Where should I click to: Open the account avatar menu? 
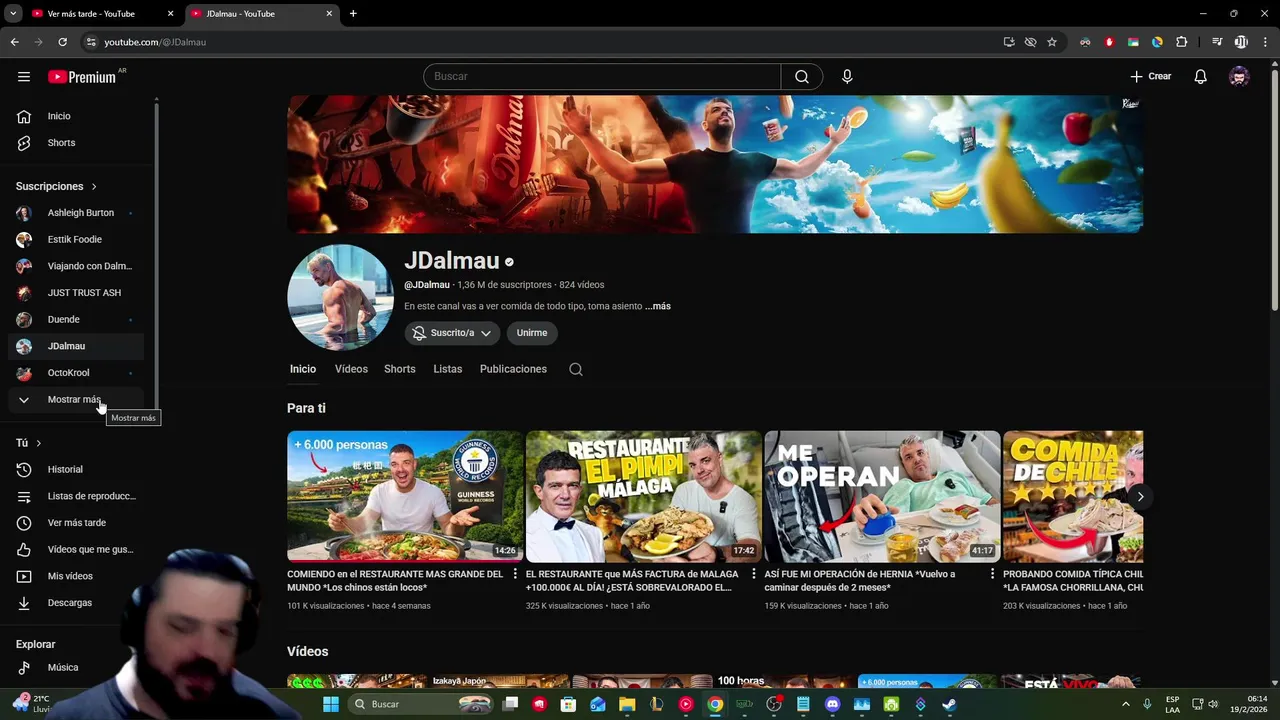pyautogui.click(x=1239, y=76)
